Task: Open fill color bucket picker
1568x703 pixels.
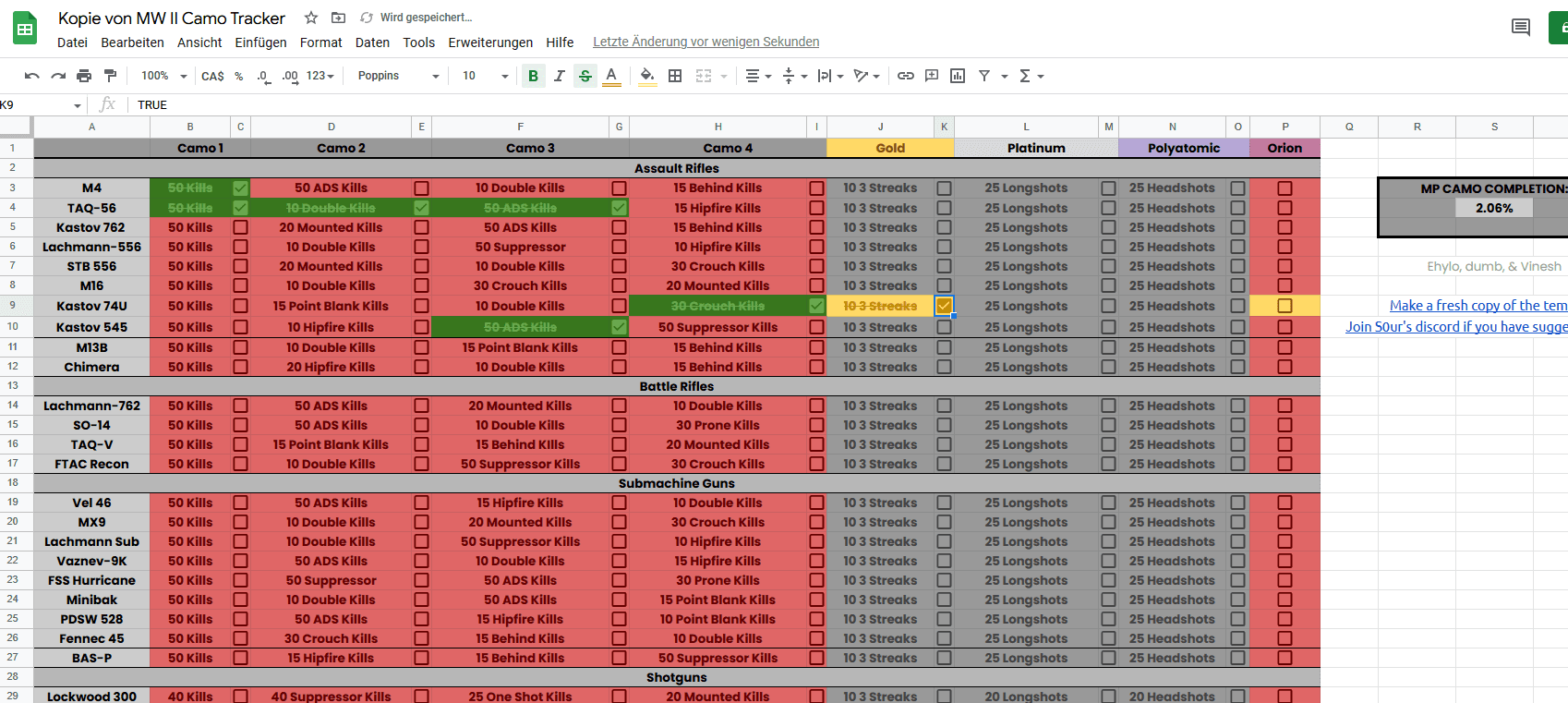Action: 648,76
